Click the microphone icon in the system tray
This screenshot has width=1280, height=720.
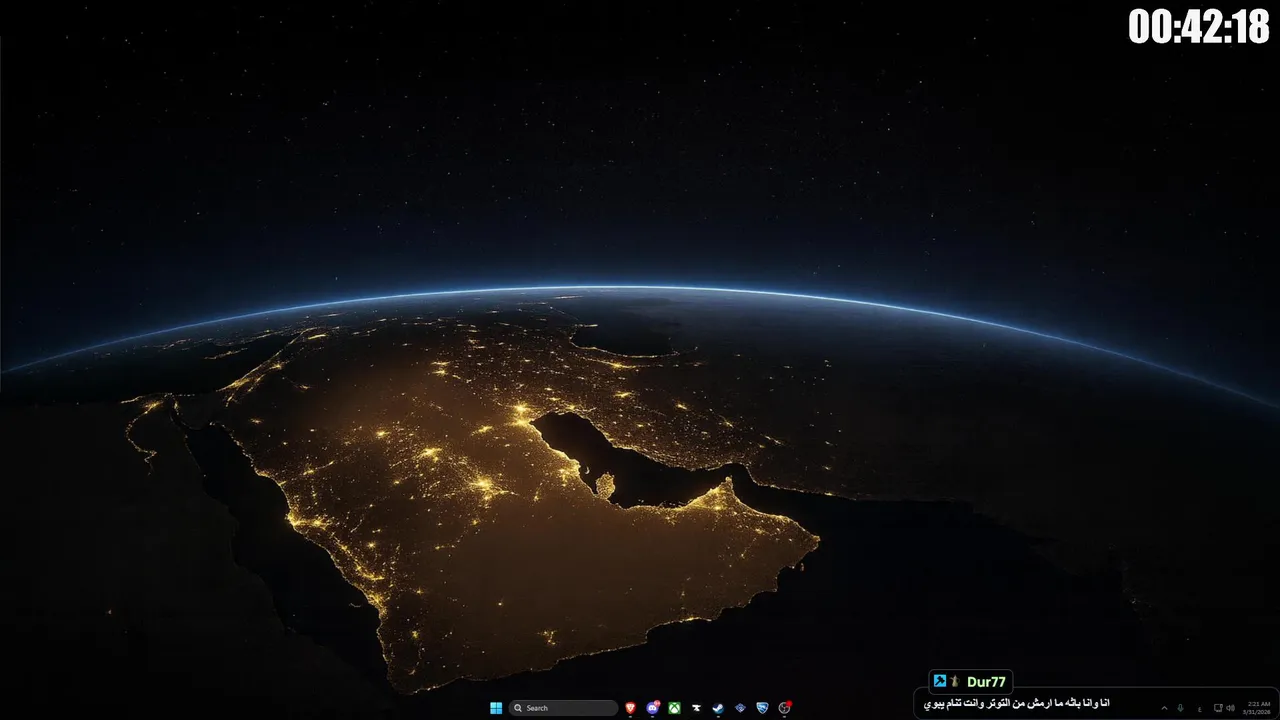[x=1180, y=708]
